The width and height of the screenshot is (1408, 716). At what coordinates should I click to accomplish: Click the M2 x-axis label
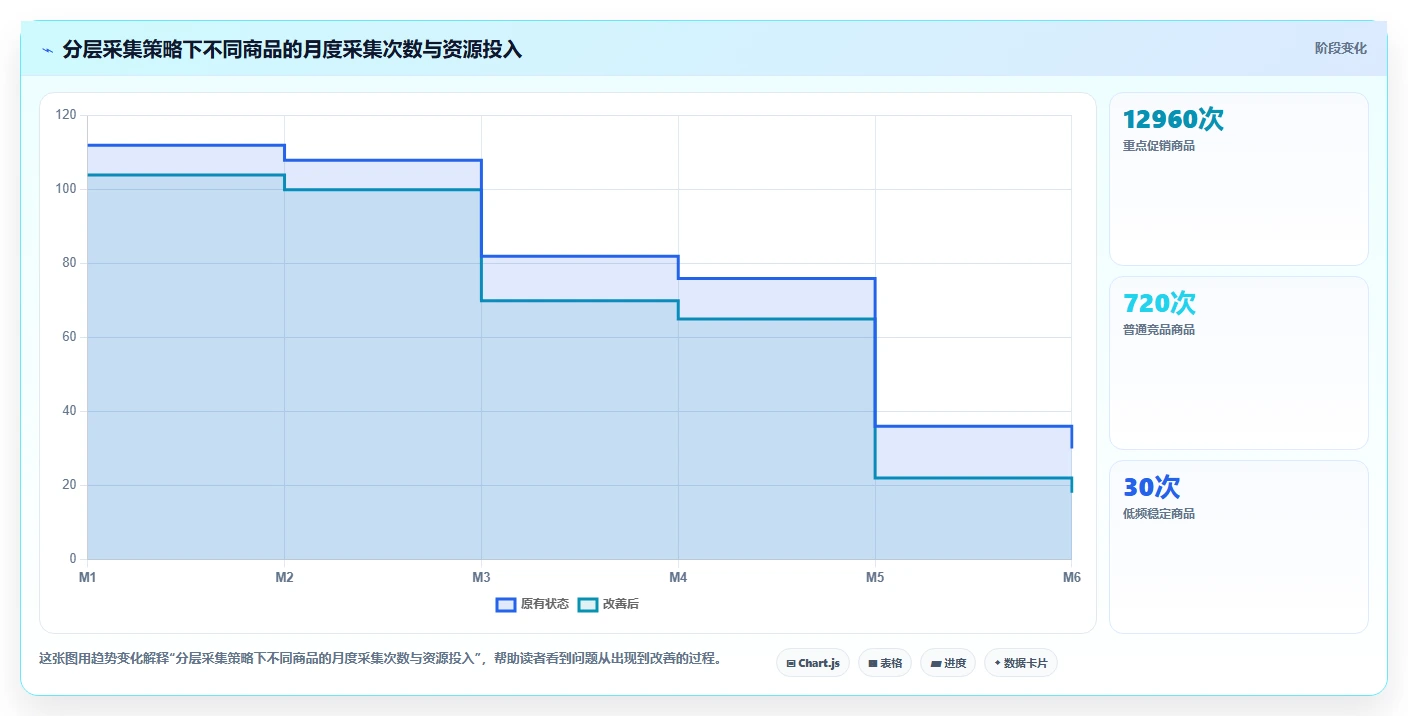[284, 577]
